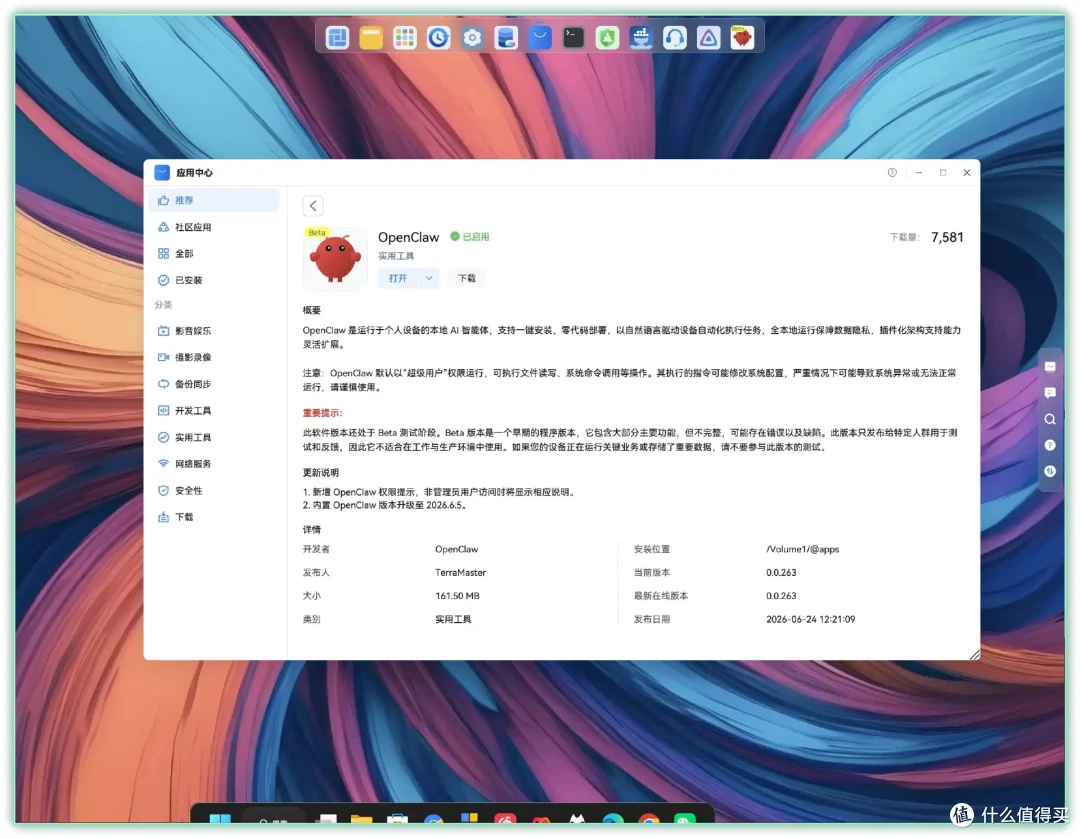This screenshot has width=1080, height=838.
Task: Open the colorful app grid icon in dock
Action: point(404,37)
